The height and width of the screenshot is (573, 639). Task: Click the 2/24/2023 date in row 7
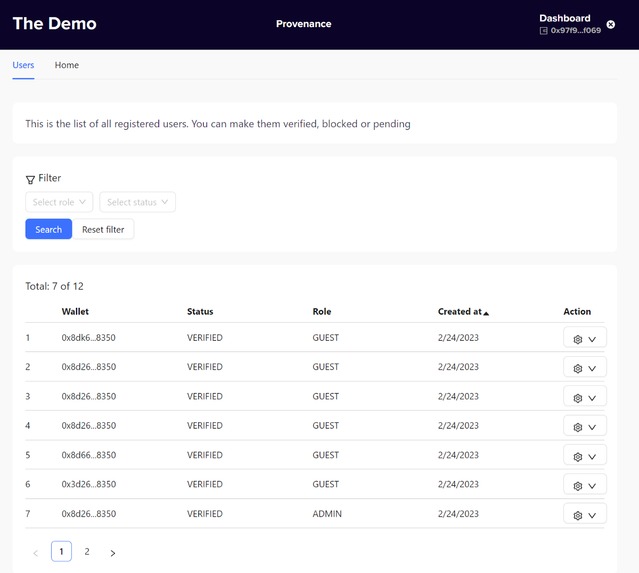tap(458, 513)
